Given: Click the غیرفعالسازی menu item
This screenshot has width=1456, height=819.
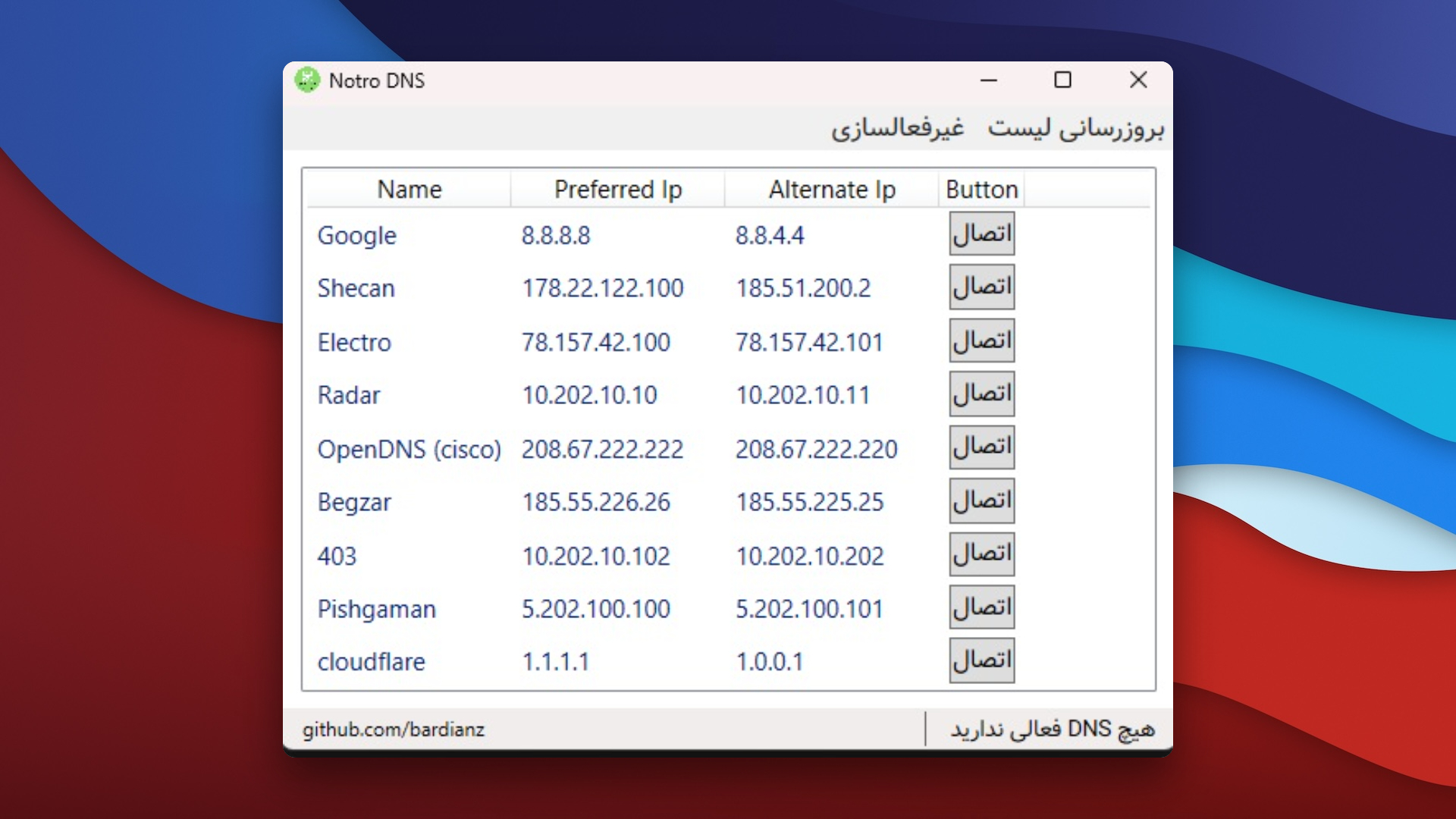Looking at the screenshot, I should pyautogui.click(x=897, y=128).
